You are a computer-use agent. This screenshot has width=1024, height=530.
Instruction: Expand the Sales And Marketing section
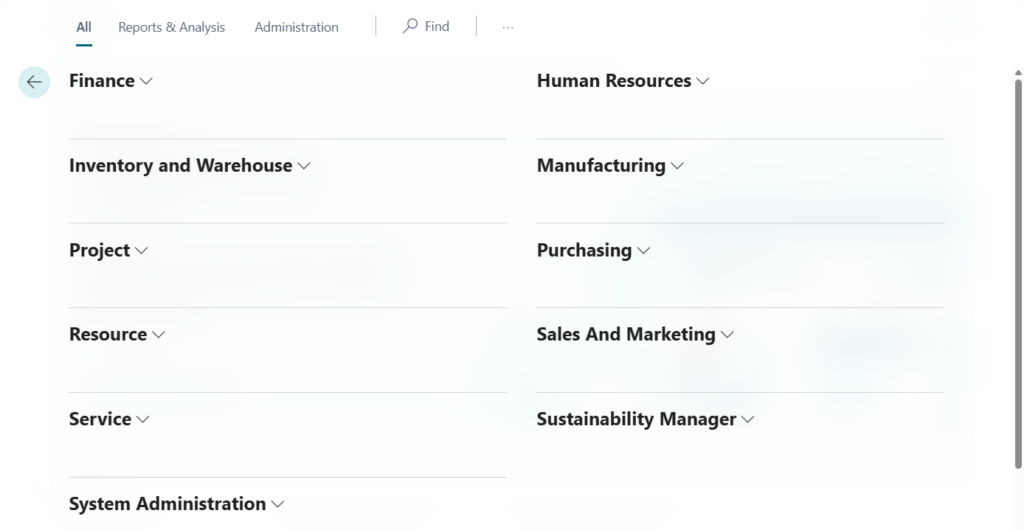pyautogui.click(x=635, y=335)
